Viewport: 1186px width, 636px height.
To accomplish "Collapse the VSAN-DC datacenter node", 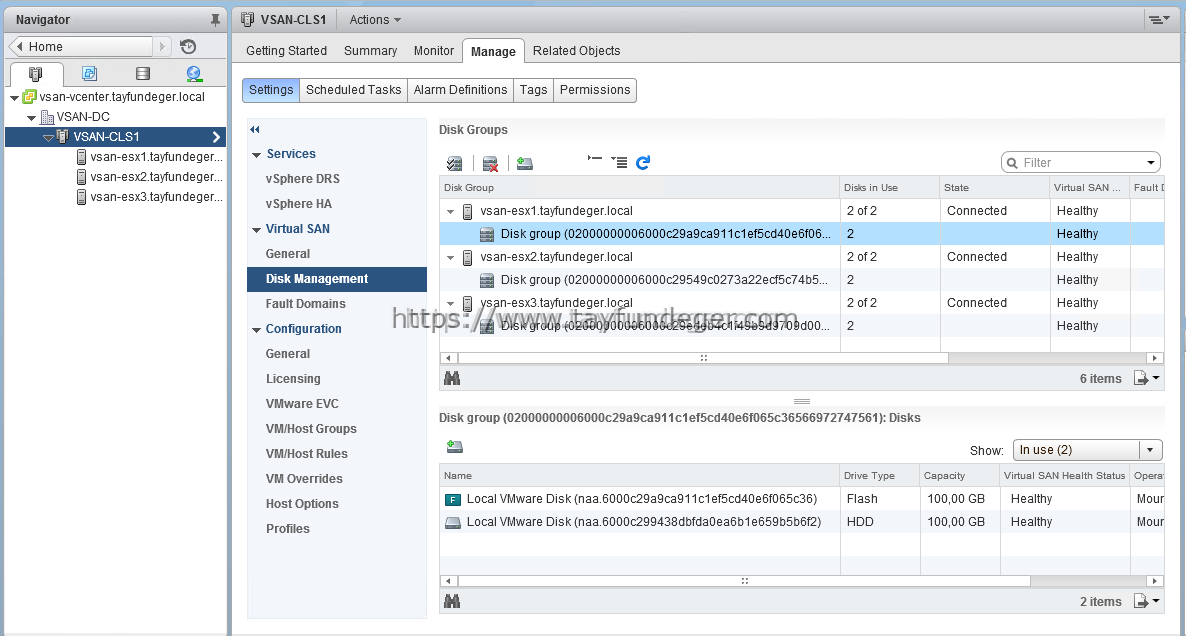I will point(31,118).
